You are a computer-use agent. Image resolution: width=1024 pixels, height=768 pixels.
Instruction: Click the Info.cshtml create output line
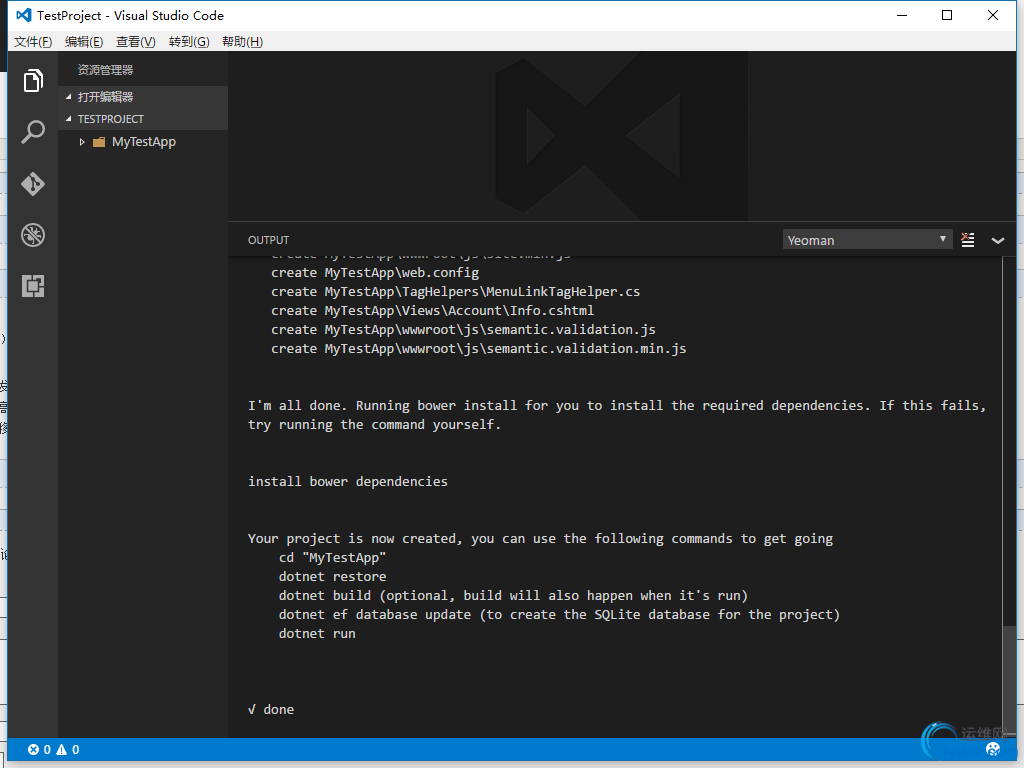(x=433, y=311)
